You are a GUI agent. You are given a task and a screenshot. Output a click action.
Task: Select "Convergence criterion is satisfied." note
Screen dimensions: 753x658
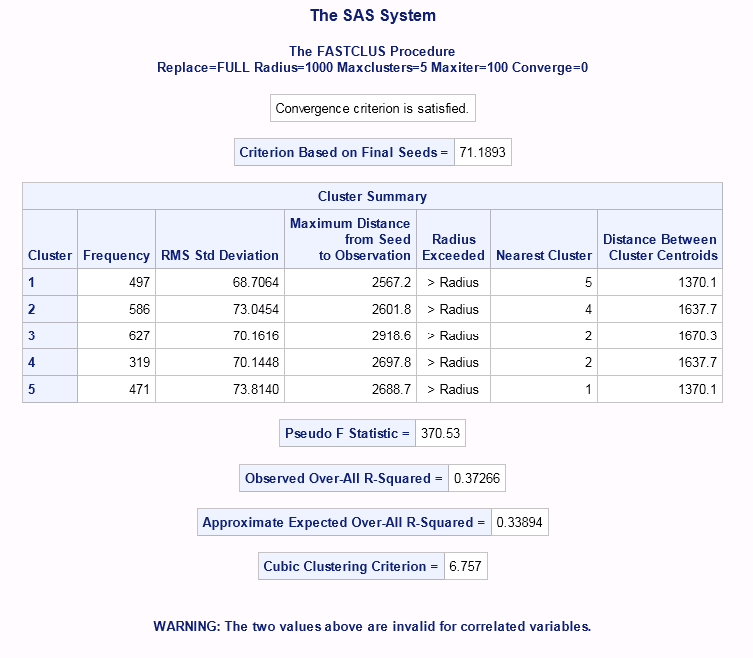pyautogui.click(x=373, y=108)
